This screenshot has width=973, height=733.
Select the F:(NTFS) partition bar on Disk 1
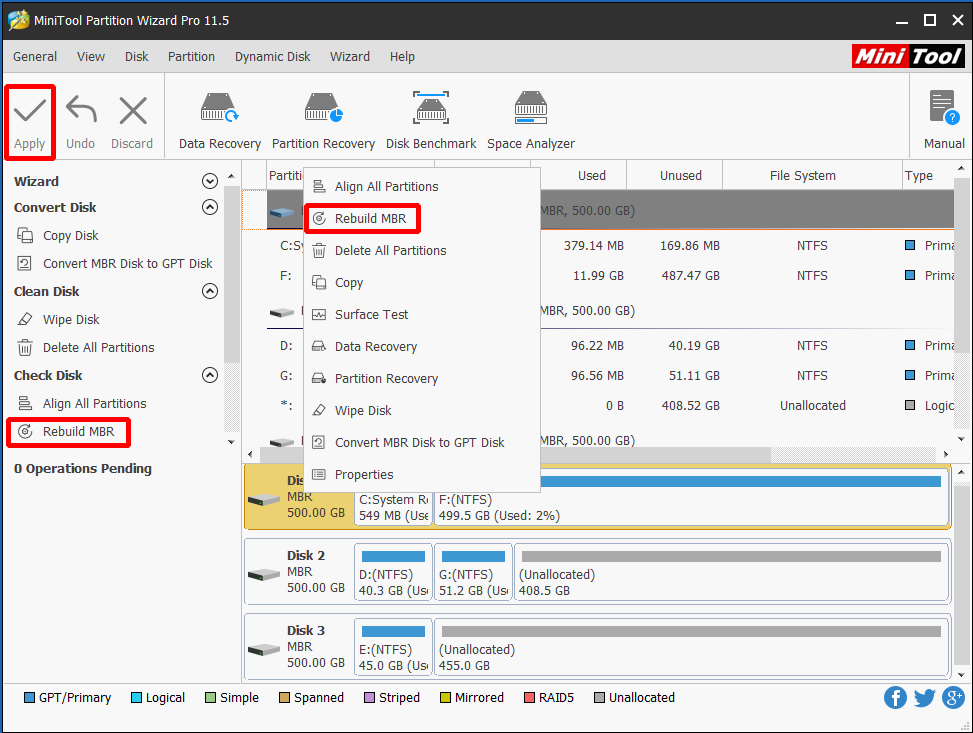[691, 498]
